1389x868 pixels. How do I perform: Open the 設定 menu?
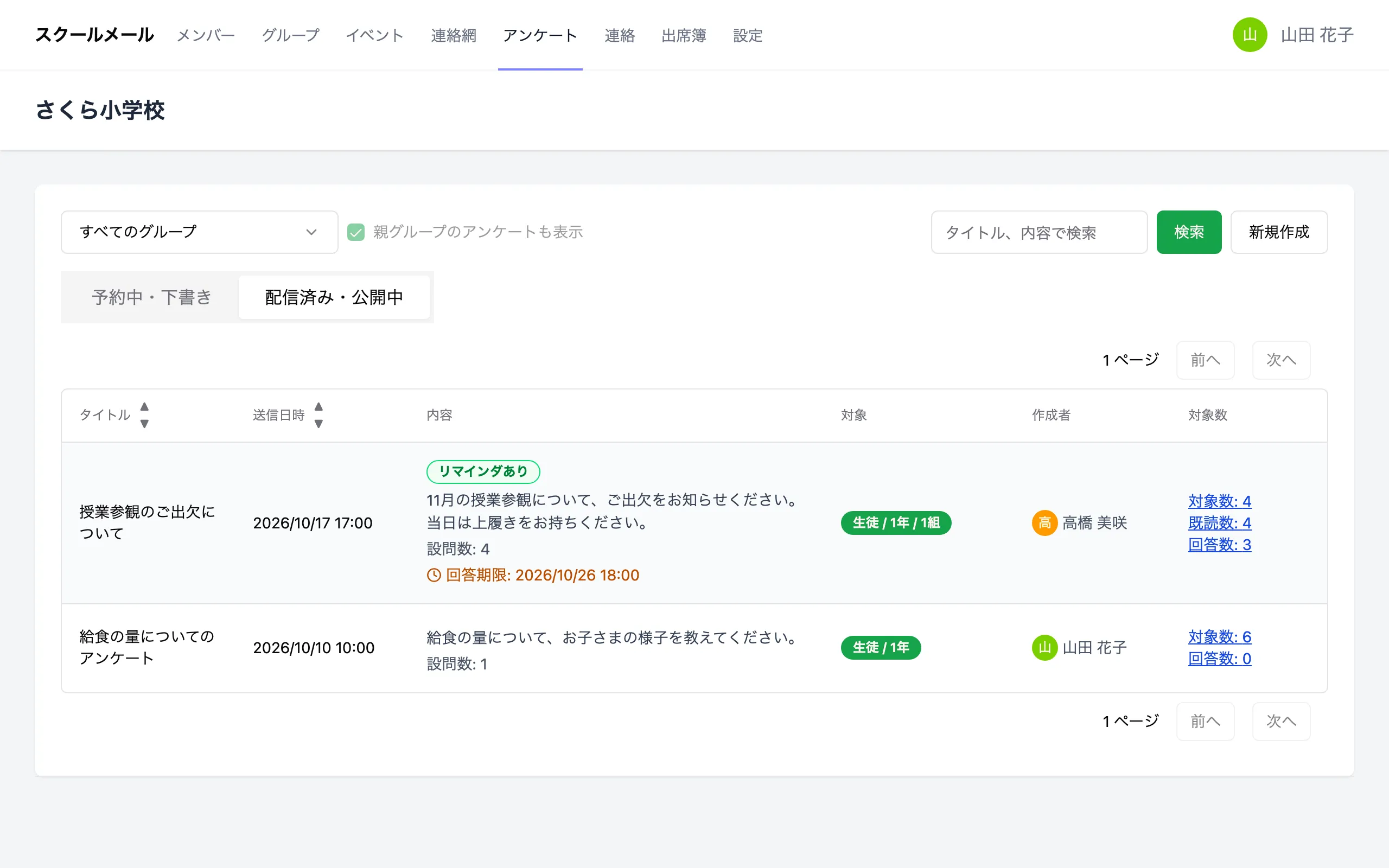748,35
